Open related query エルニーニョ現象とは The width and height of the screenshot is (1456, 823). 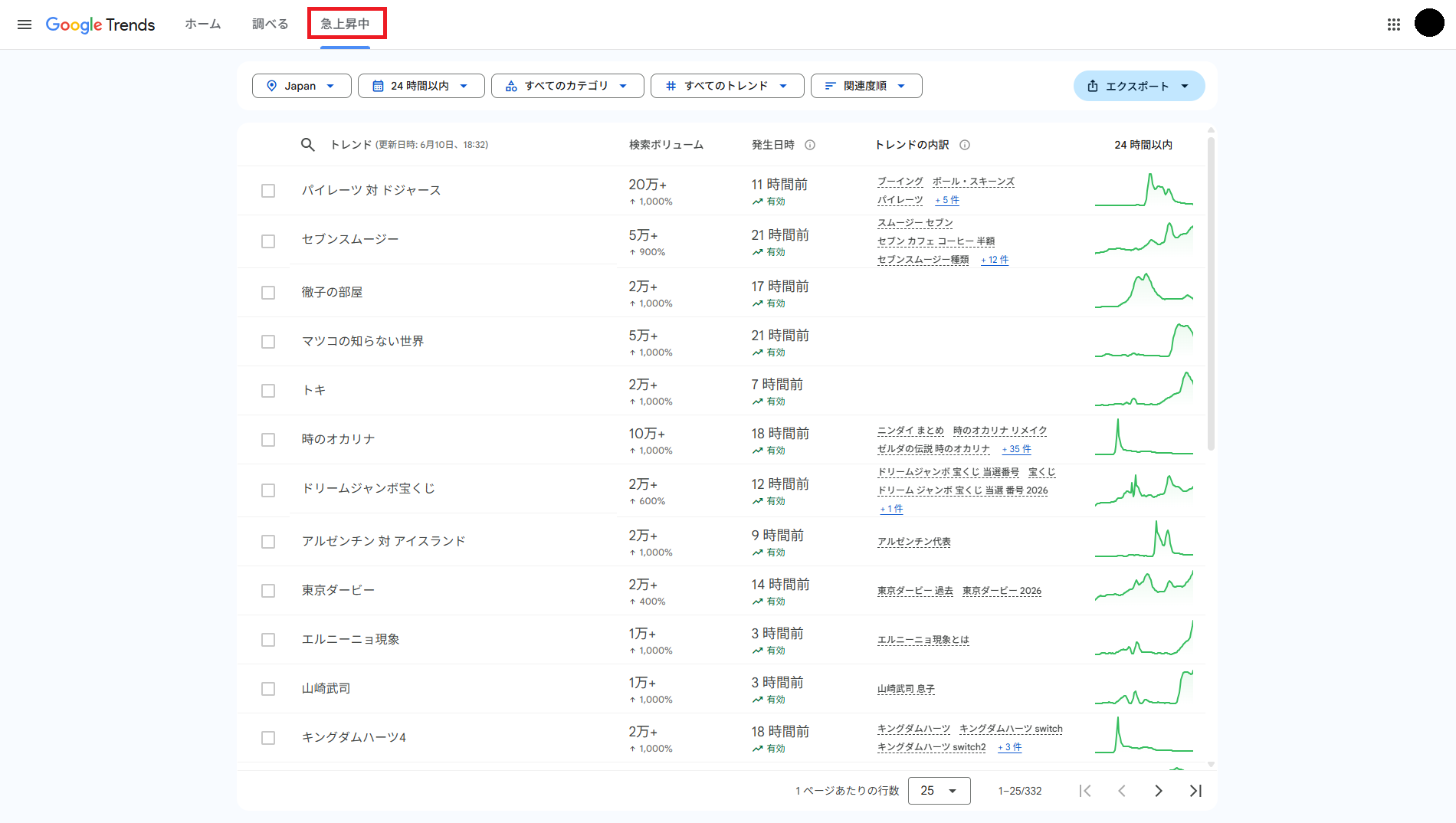point(923,640)
